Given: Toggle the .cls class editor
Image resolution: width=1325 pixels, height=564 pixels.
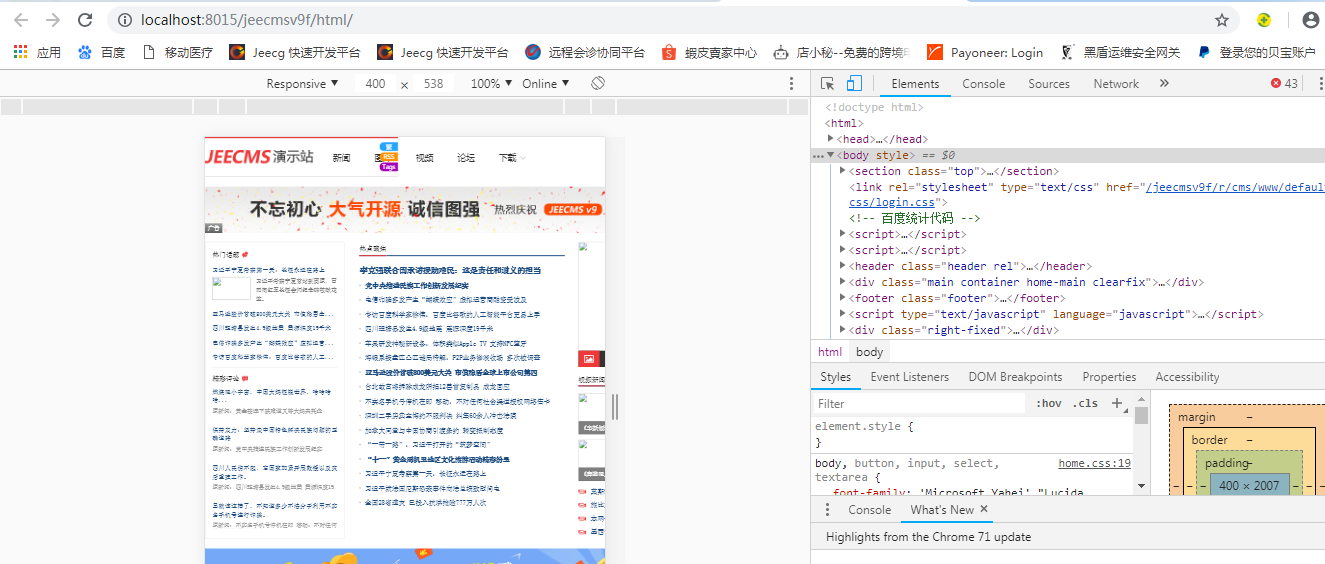Looking at the screenshot, I should (1085, 404).
